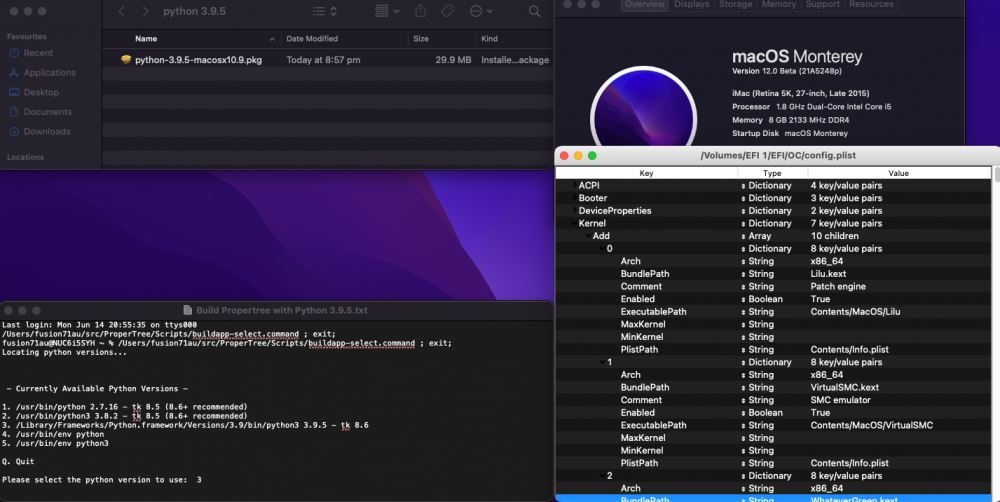Click True value for Lilu Enabled row
Viewport: 1000px width, 502px height.
pyautogui.click(x=820, y=299)
